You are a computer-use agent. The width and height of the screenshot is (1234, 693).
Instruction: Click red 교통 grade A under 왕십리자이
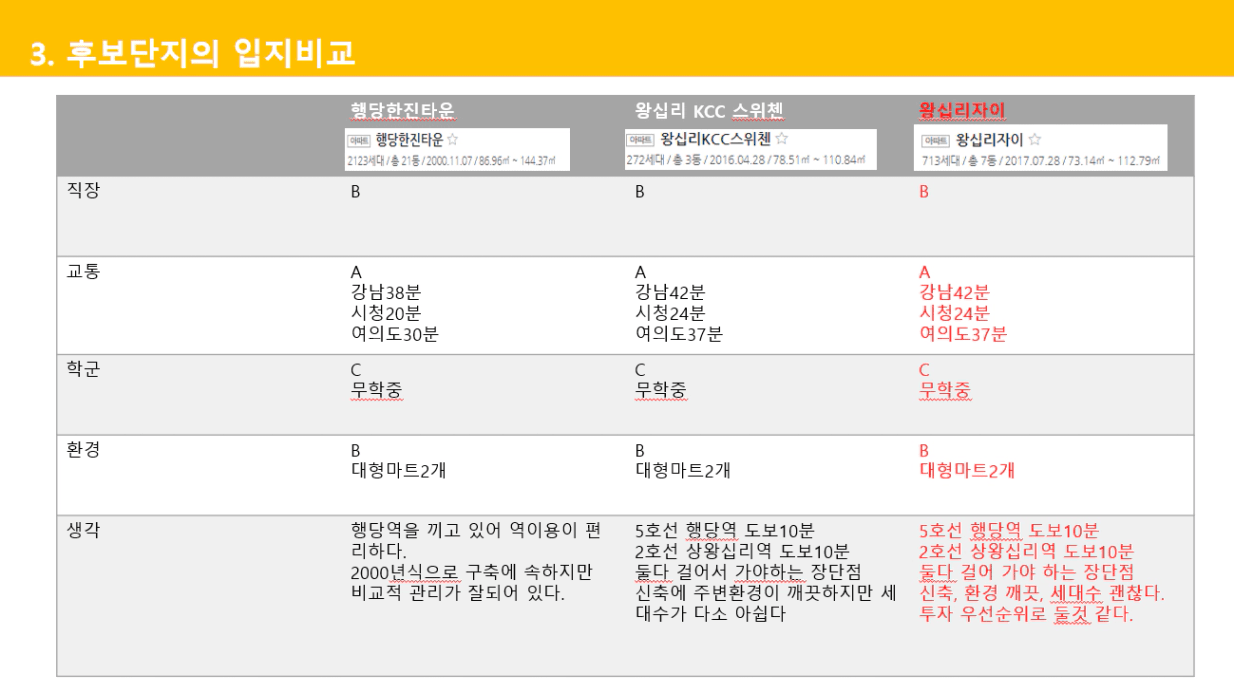tap(924, 272)
